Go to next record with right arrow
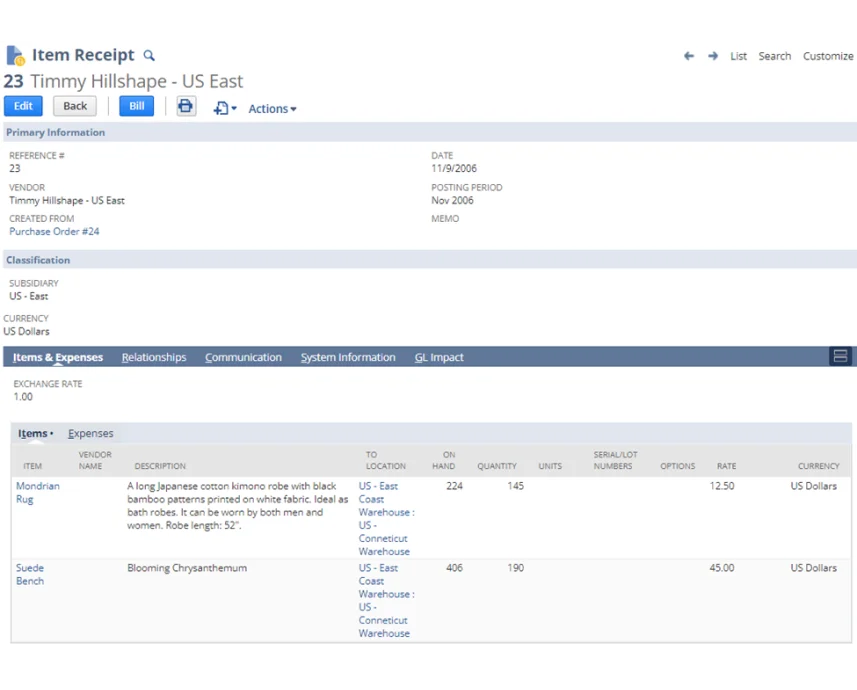 pyautogui.click(x=713, y=56)
